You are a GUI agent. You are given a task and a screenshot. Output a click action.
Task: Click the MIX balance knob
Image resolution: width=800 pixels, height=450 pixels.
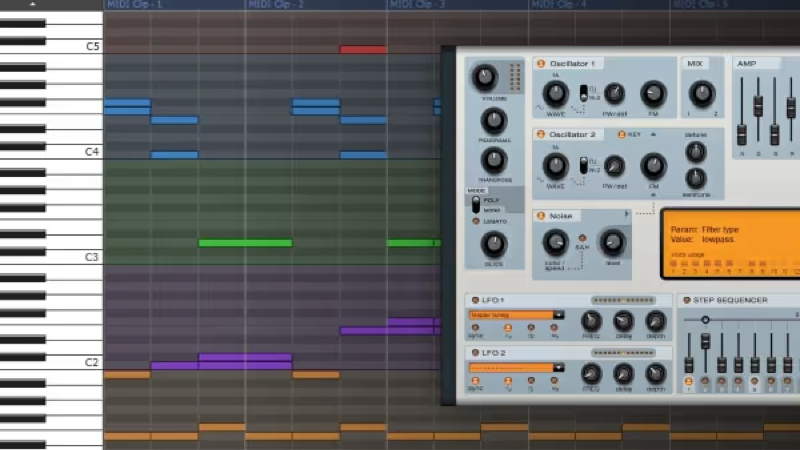click(x=702, y=93)
